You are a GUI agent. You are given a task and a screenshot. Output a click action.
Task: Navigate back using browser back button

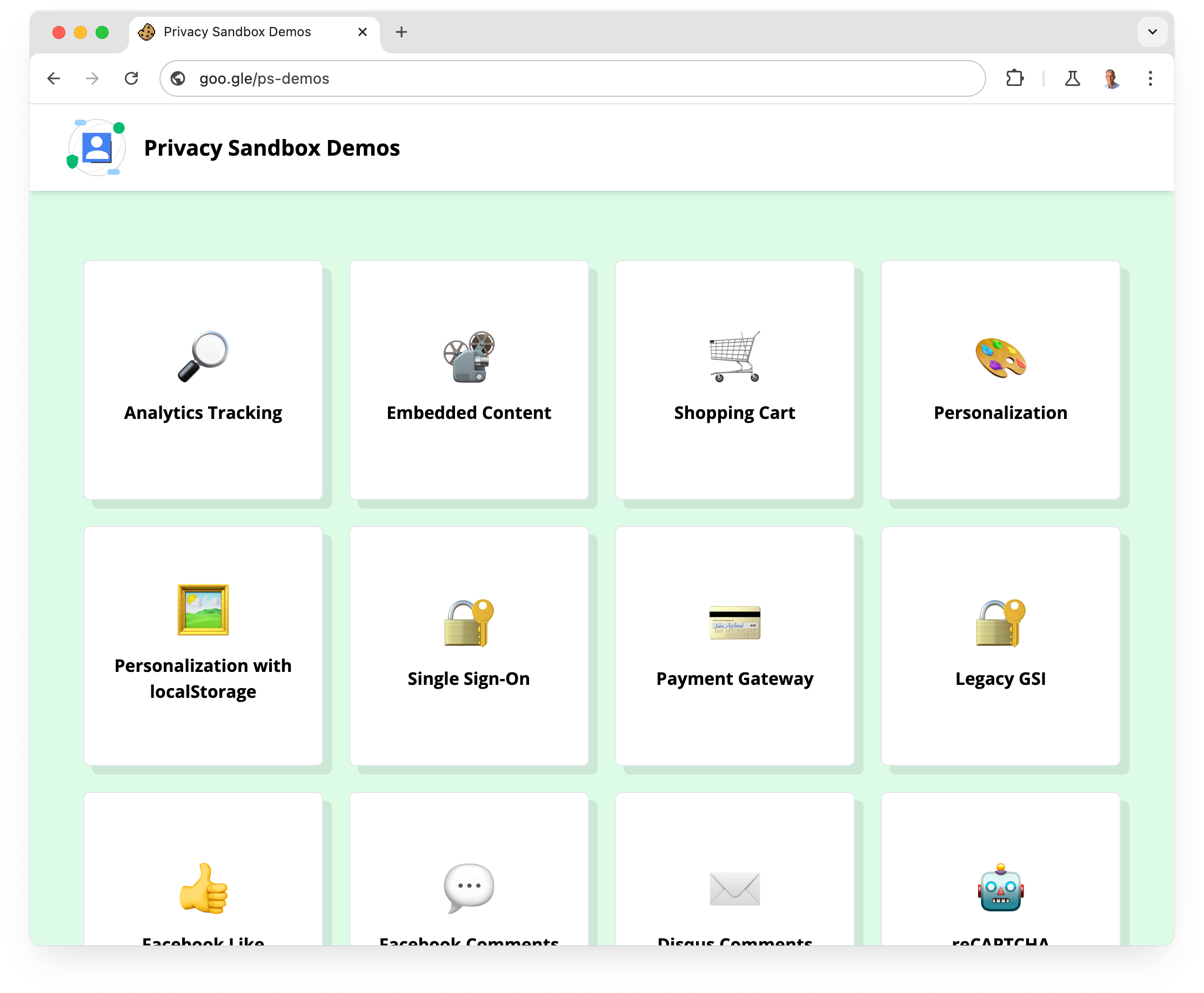54,79
